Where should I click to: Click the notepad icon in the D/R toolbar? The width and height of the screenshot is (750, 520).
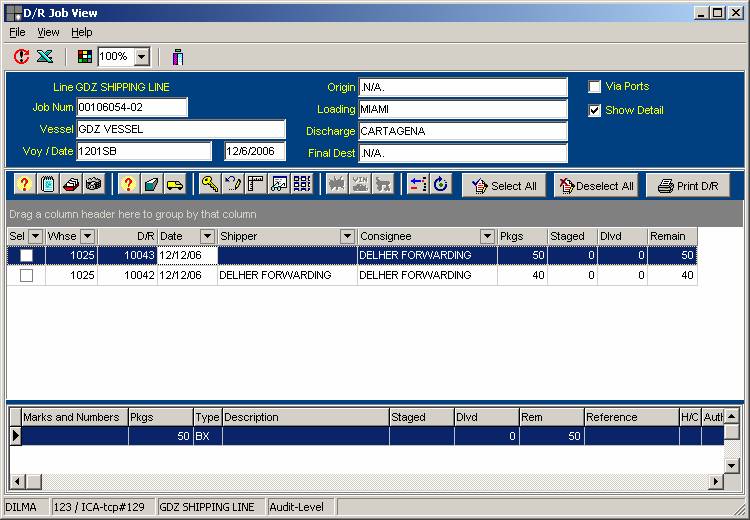(x=47, y=185)
